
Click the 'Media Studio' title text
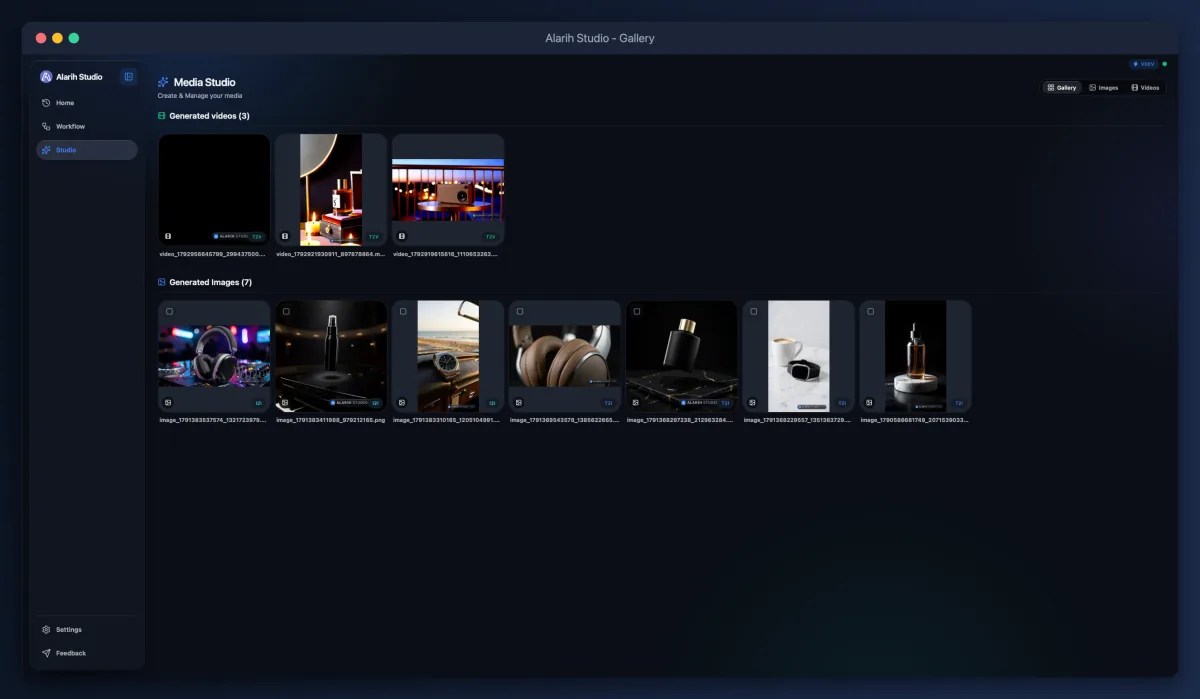click(205, 82)
